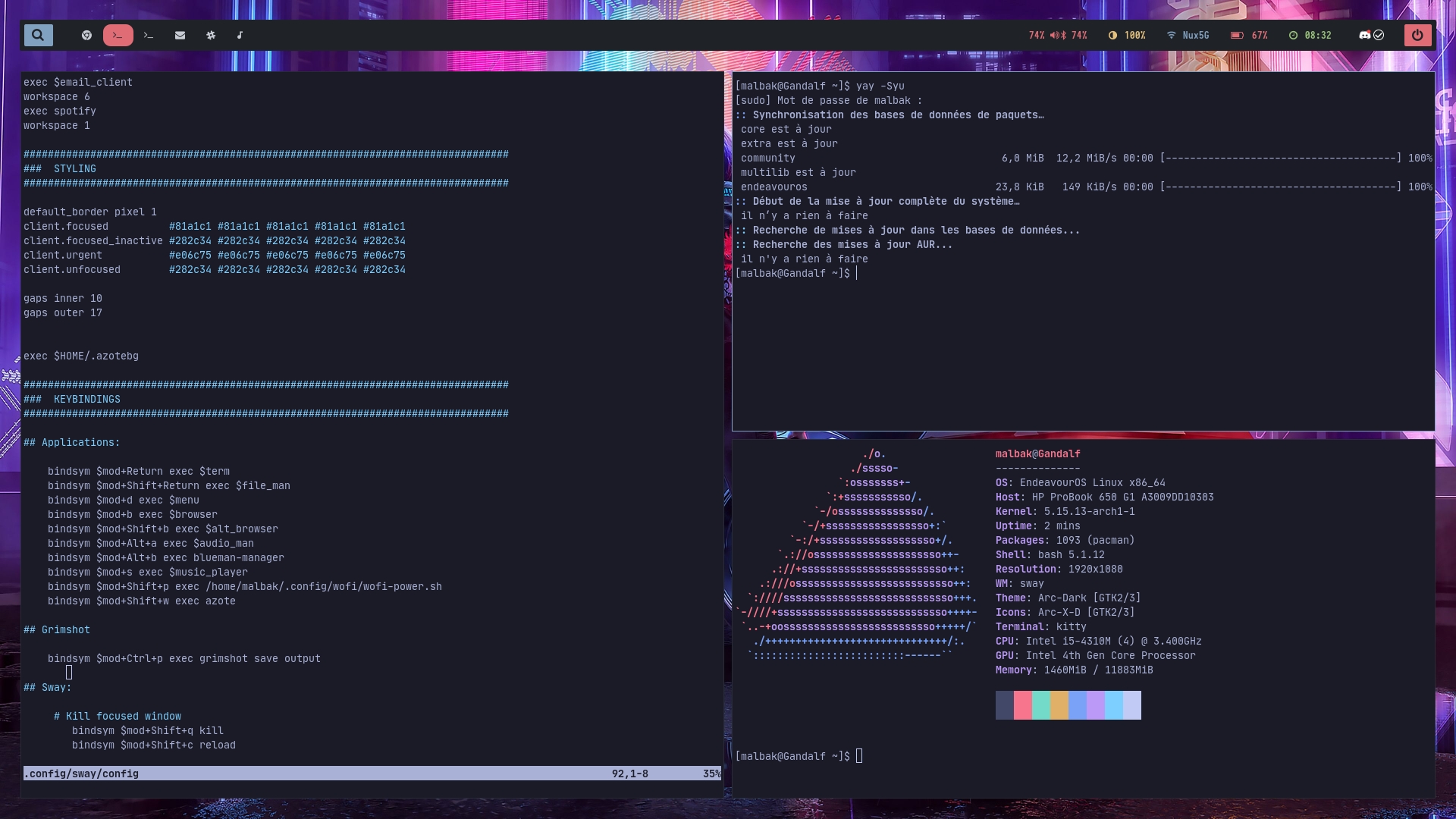Click the settings cog workspace icon
Viewport: 1456px width, 819px height.
point(211,35)
